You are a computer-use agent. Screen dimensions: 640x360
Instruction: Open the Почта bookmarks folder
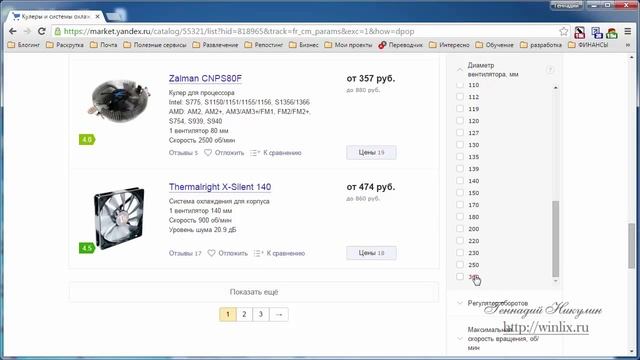104,45
